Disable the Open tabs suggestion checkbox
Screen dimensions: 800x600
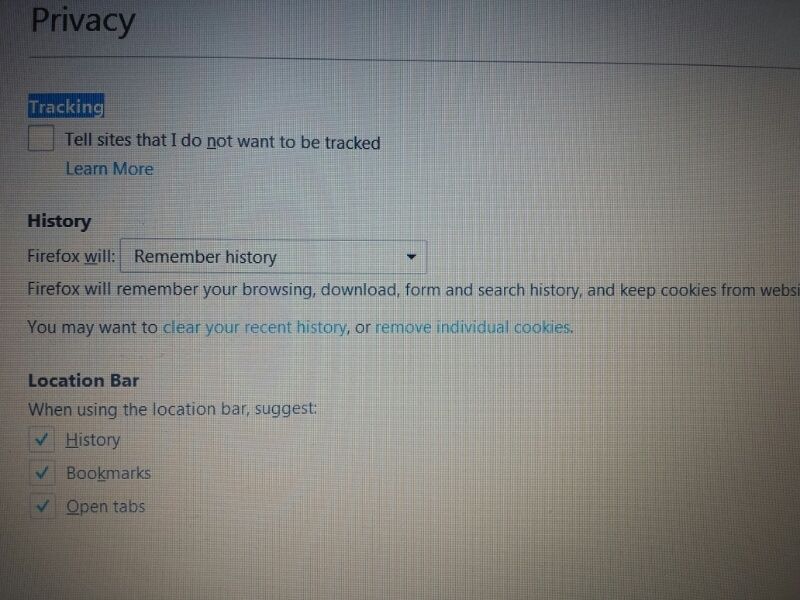[42, 506]
